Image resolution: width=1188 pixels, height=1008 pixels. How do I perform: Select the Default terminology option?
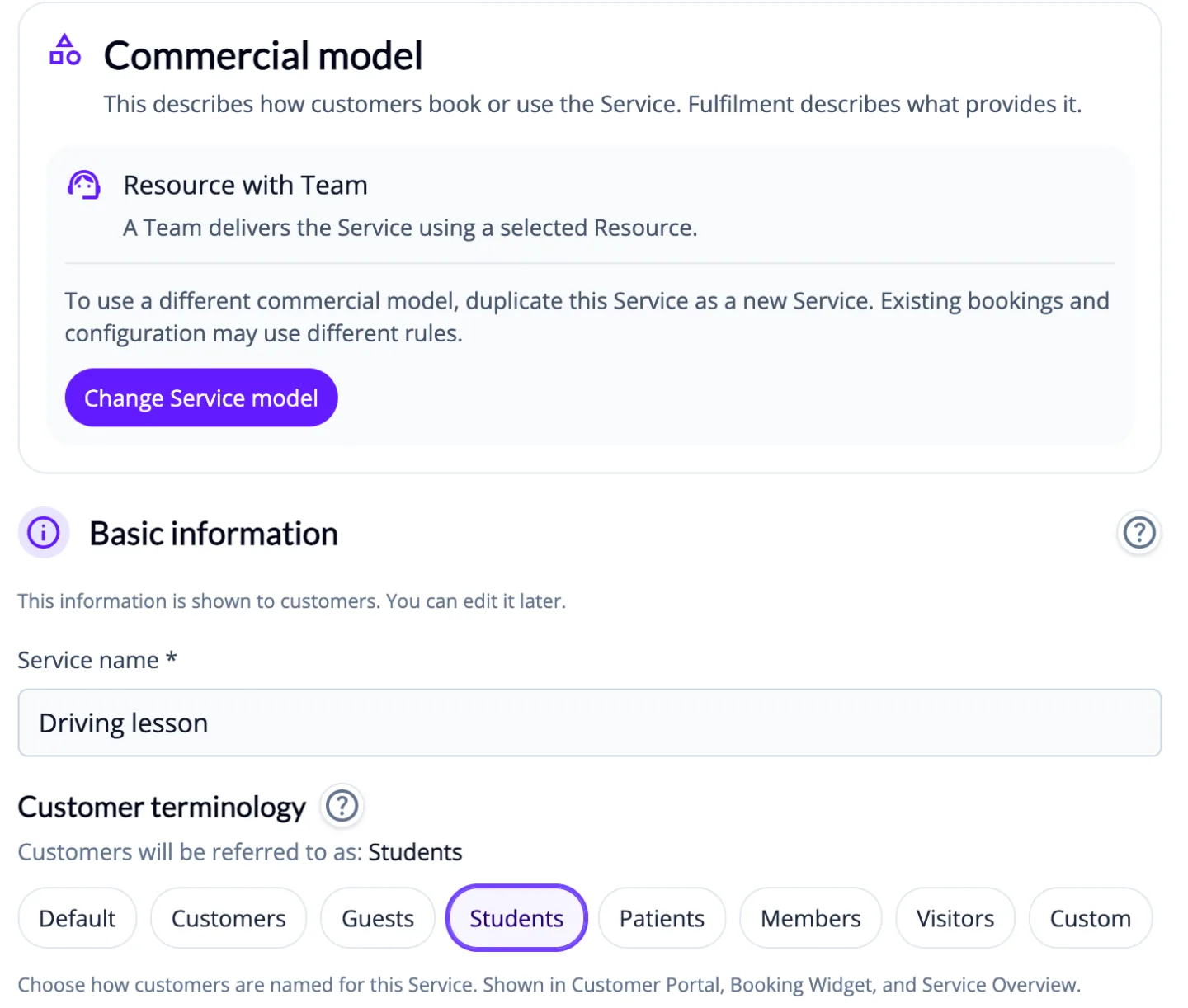[x=78, y=918]
